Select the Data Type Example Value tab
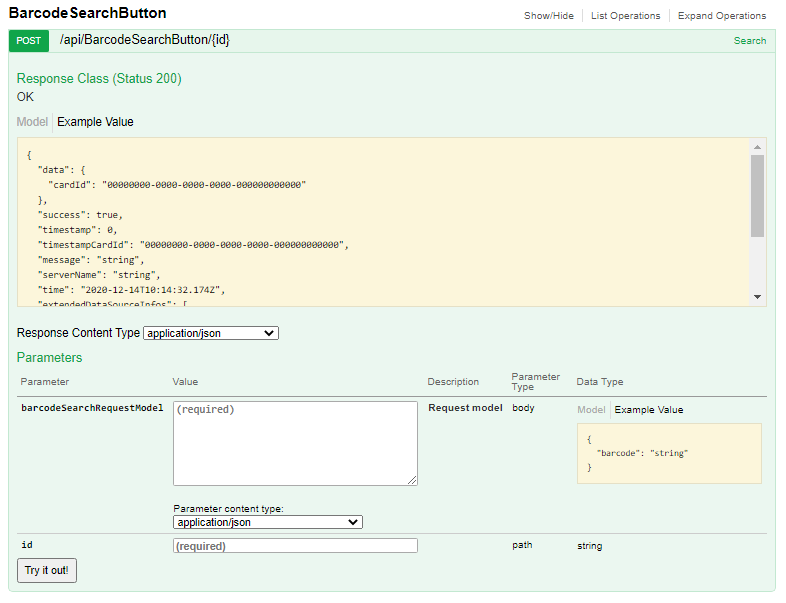 pos(649,410)
